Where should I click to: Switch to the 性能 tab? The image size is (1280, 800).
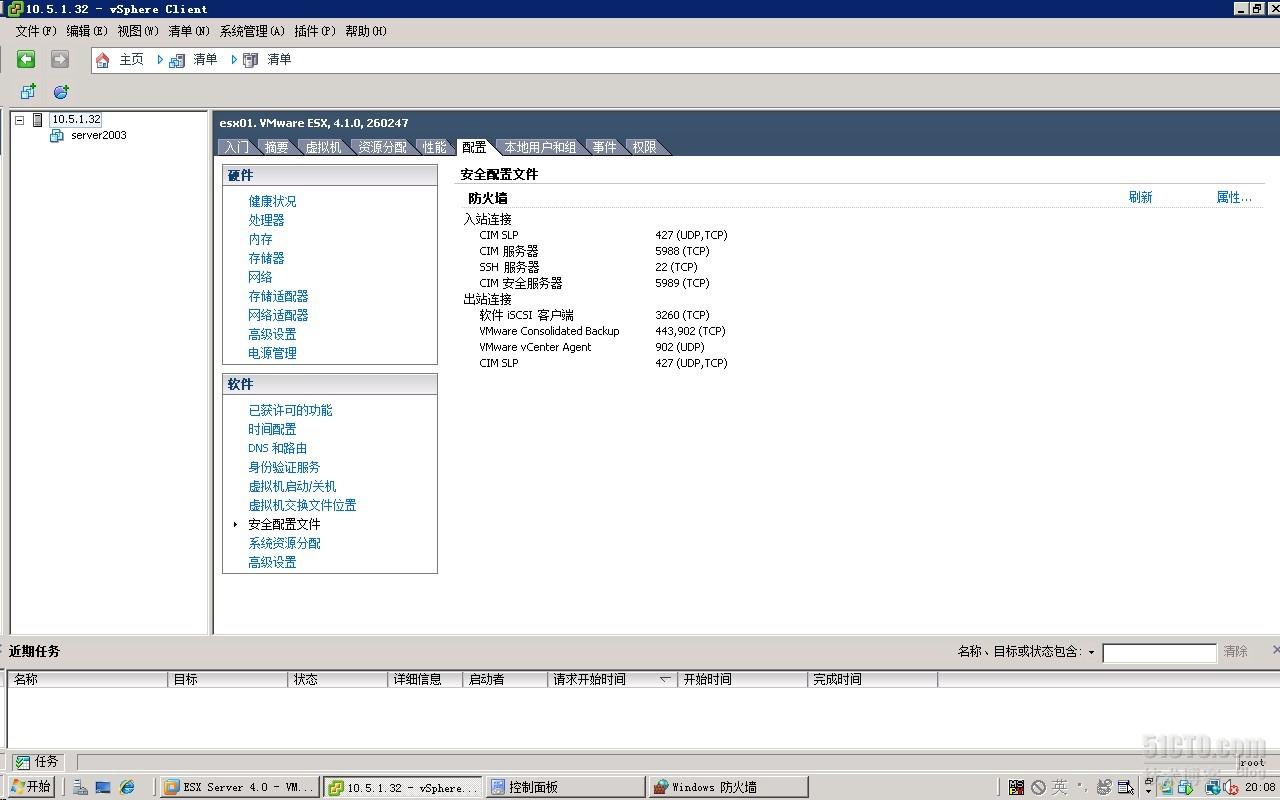coord(435,147)
